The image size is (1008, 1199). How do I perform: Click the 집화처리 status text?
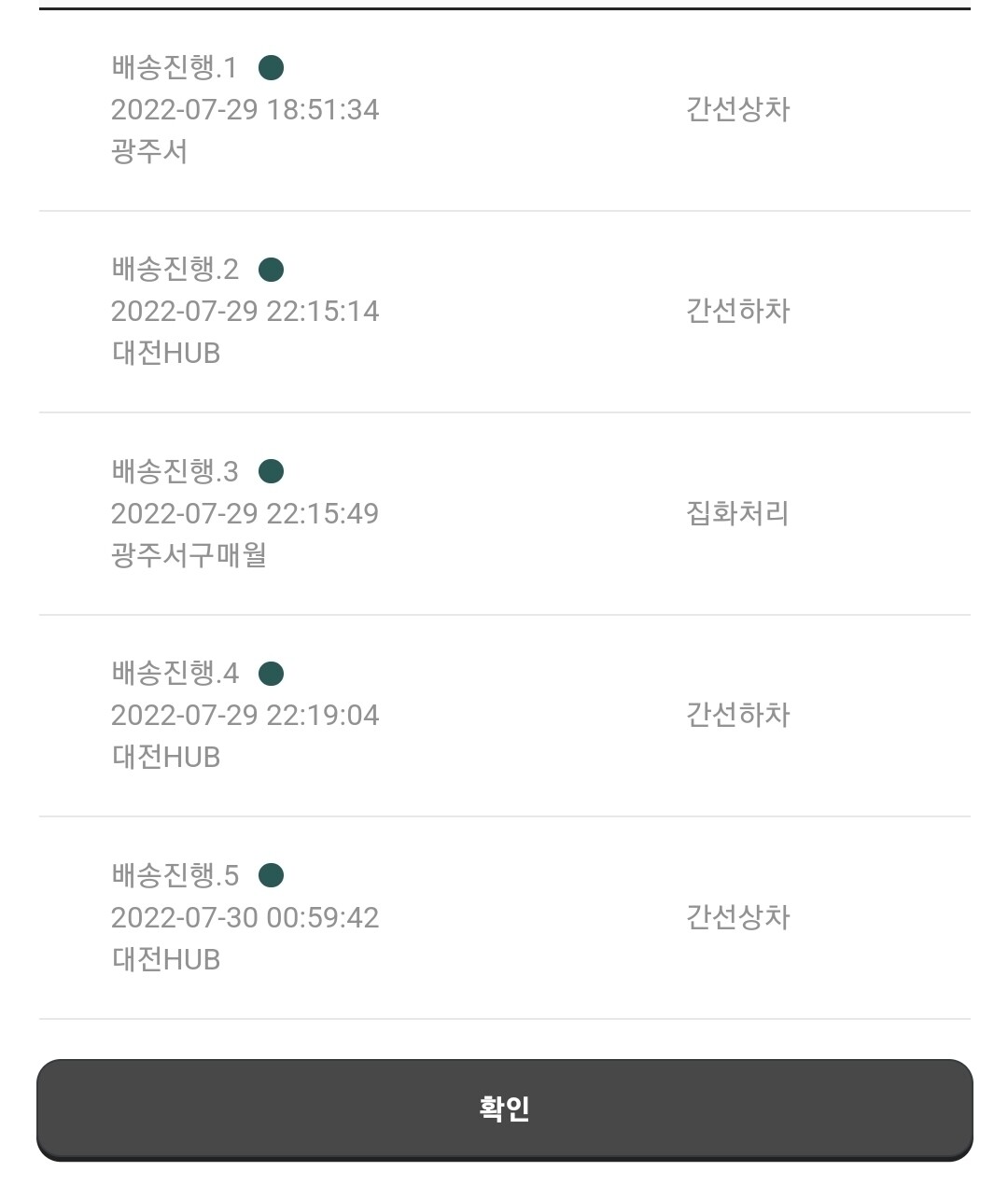click(x=737, y=513)
